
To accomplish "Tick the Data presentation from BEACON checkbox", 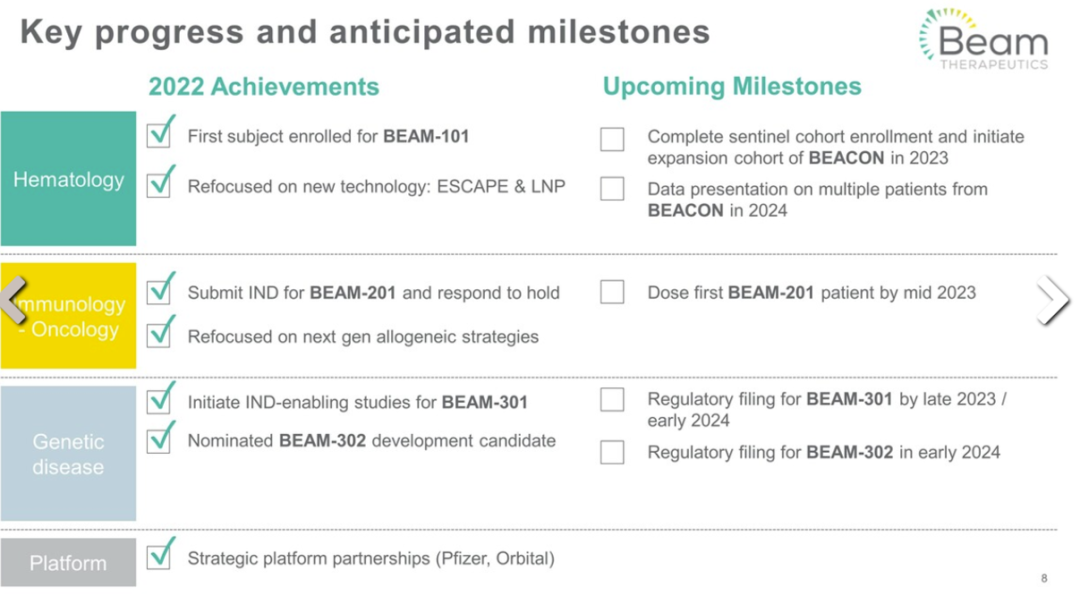I will (612, 188).
